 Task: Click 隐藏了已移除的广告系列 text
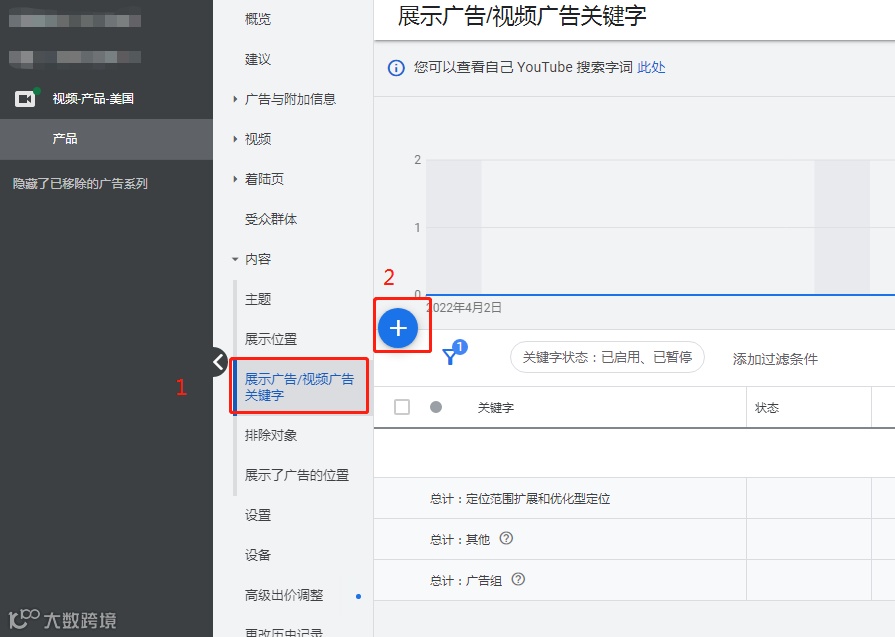click(80, 184)
